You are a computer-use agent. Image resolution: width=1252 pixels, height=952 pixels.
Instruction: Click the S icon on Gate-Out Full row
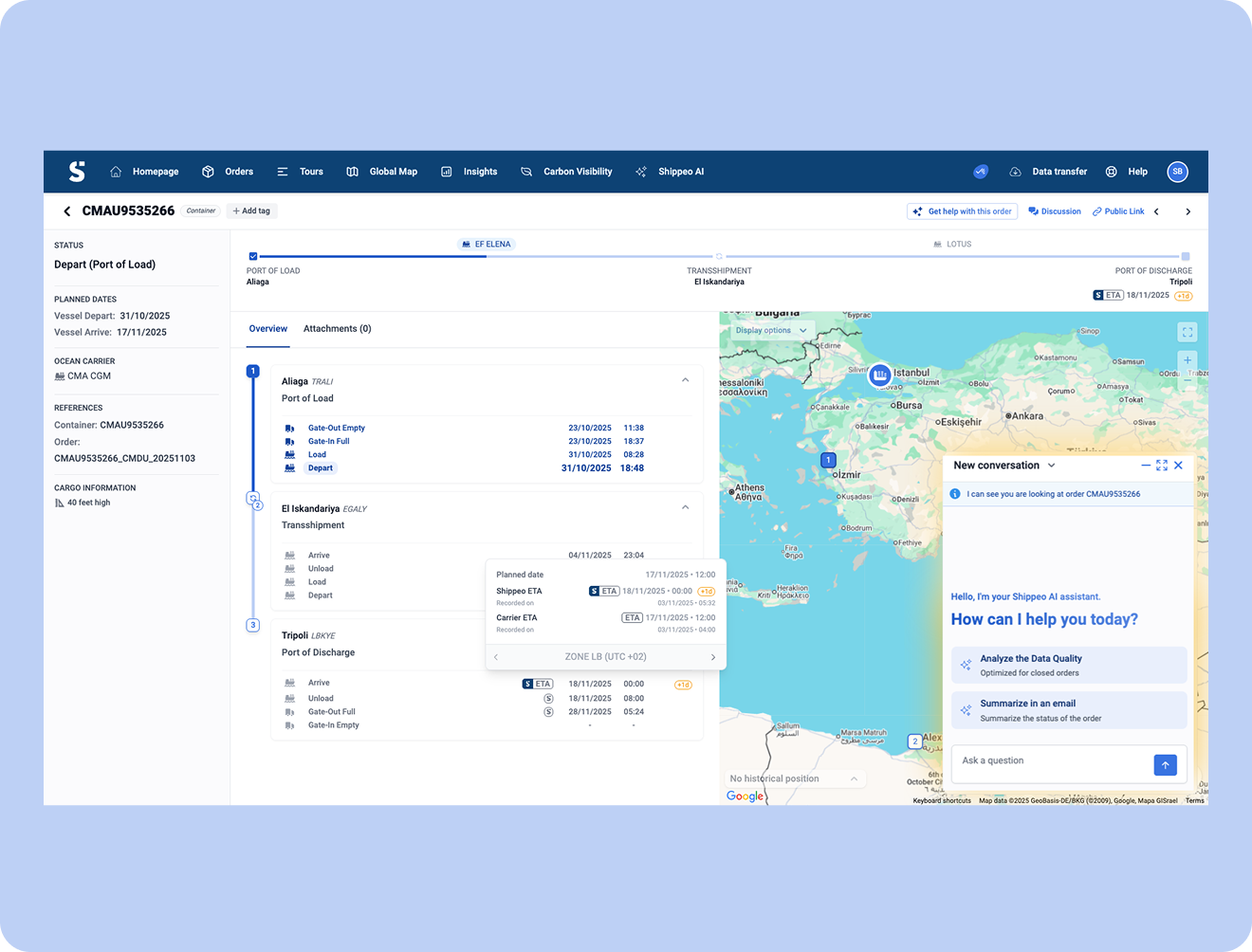point(548,711)
